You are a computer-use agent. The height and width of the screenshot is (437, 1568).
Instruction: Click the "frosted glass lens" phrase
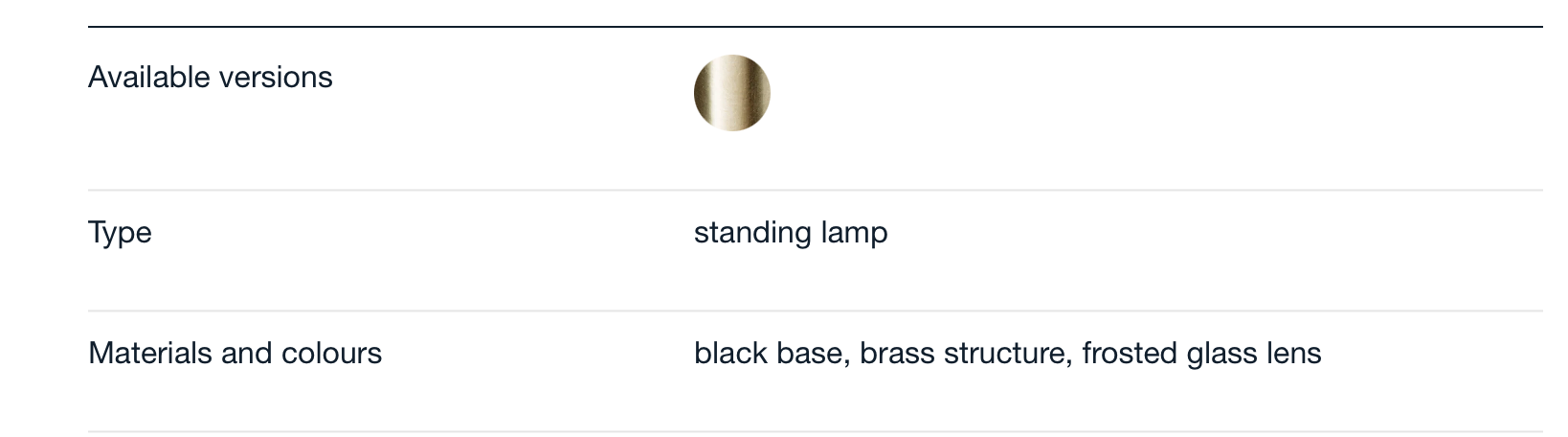click(1201, 354)
